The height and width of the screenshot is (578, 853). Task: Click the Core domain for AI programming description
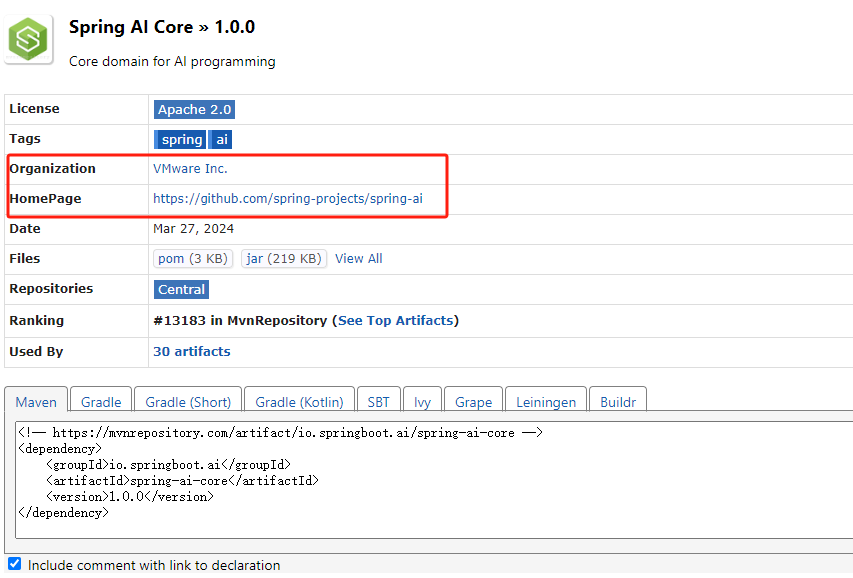[172, 62]
